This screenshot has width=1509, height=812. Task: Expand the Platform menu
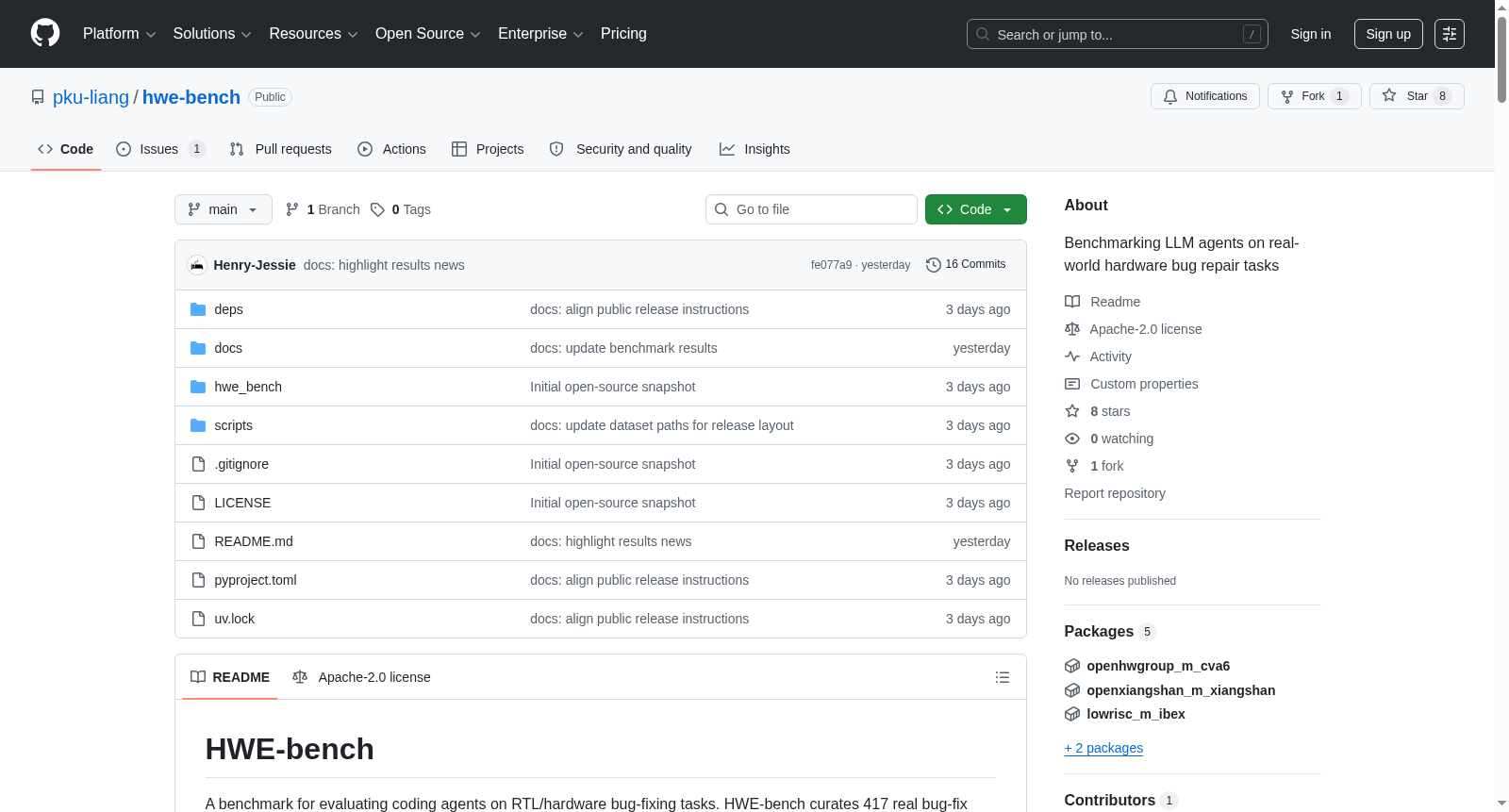click(119, 34)
